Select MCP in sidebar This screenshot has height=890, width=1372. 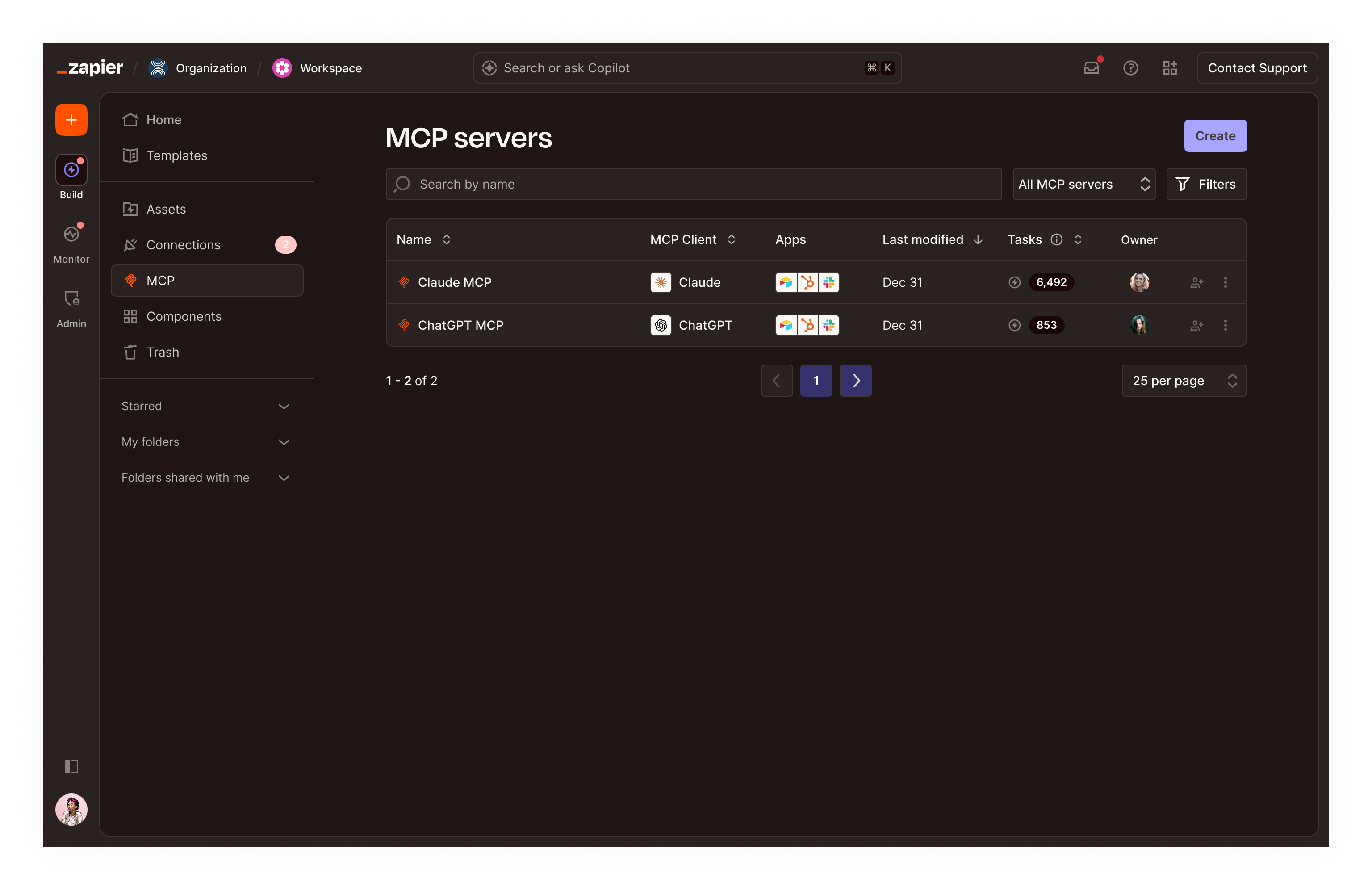point(207,280)
